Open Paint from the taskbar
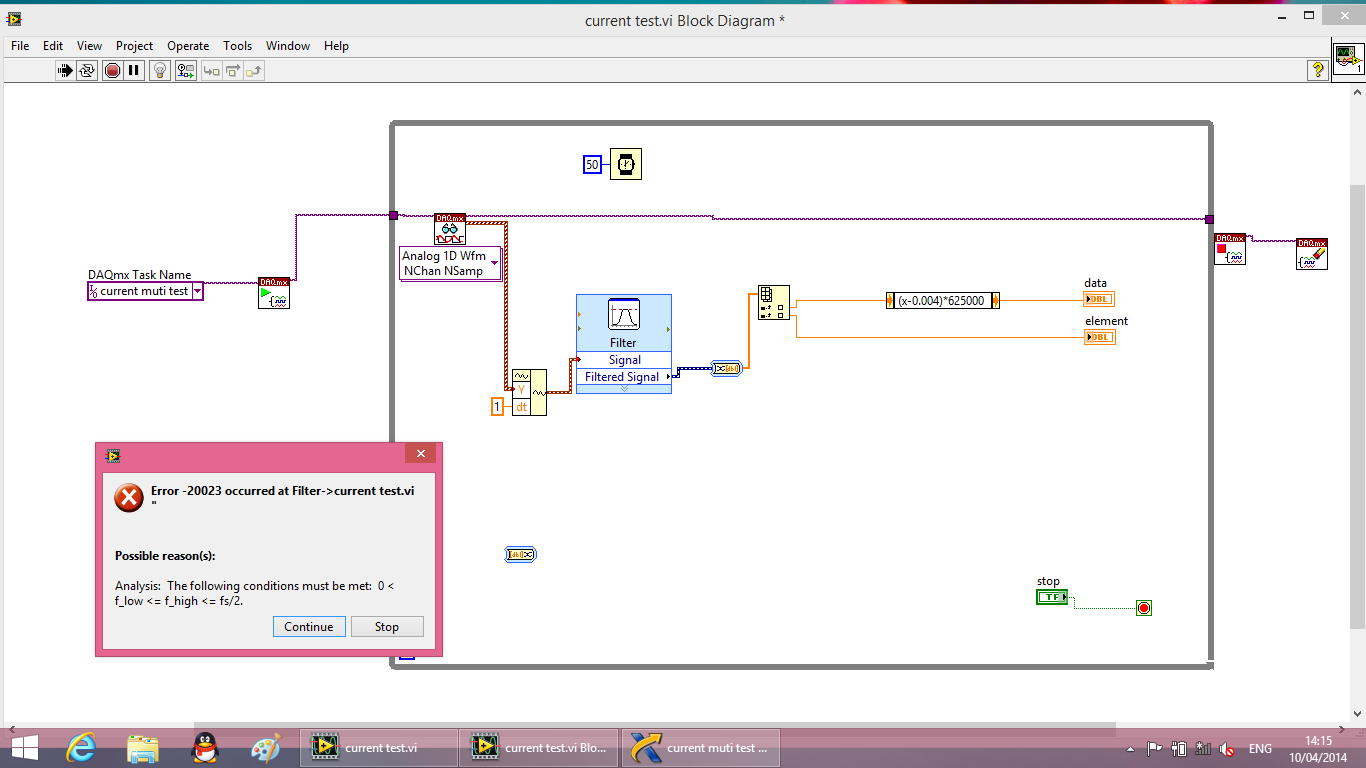Screen dimensions: 1366x768 pos(265,748)
